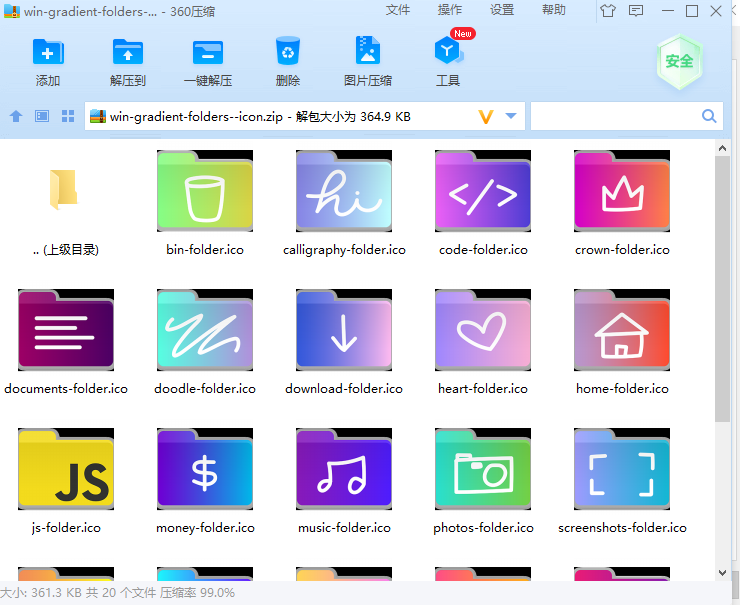Open the 帮助 (Help) menu

554,10
